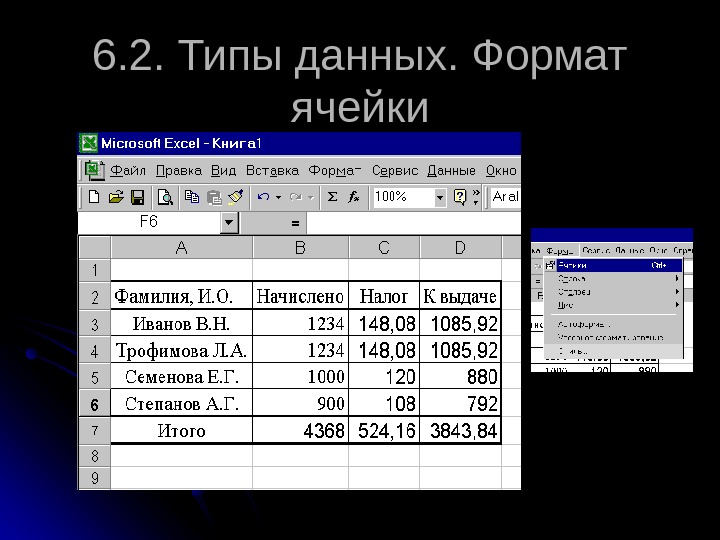Click the Excel workbook icon in menu bar
720x540 pixels.
[94, 170]
